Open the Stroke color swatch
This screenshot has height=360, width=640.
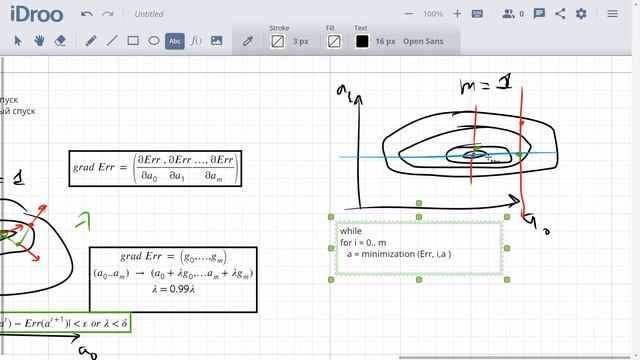(278, 41)
